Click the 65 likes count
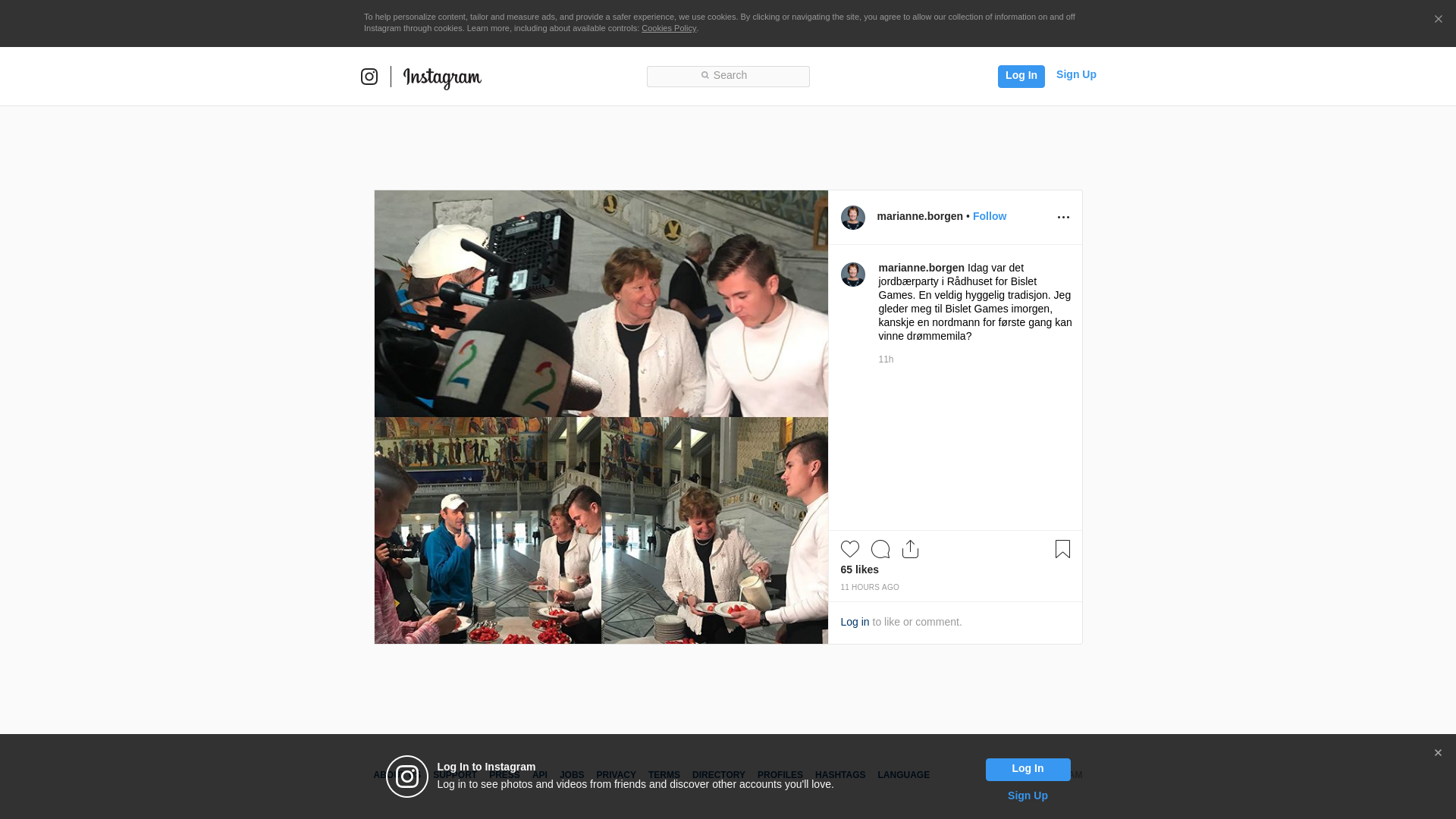The width and height of the screenshot is (1456, 819). click(x=860, y=570)
